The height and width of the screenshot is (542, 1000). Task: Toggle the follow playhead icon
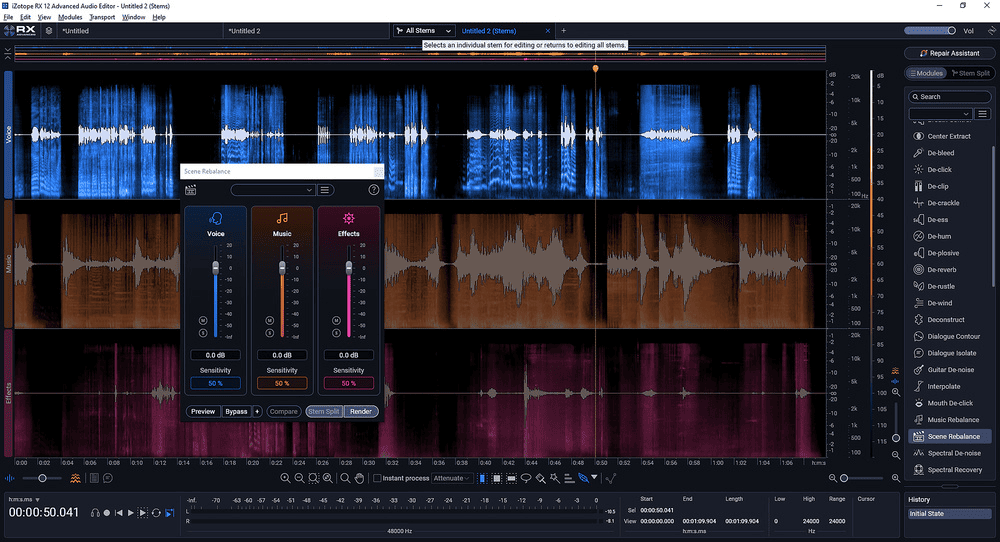pyautogui.click(x=170, y=513)
